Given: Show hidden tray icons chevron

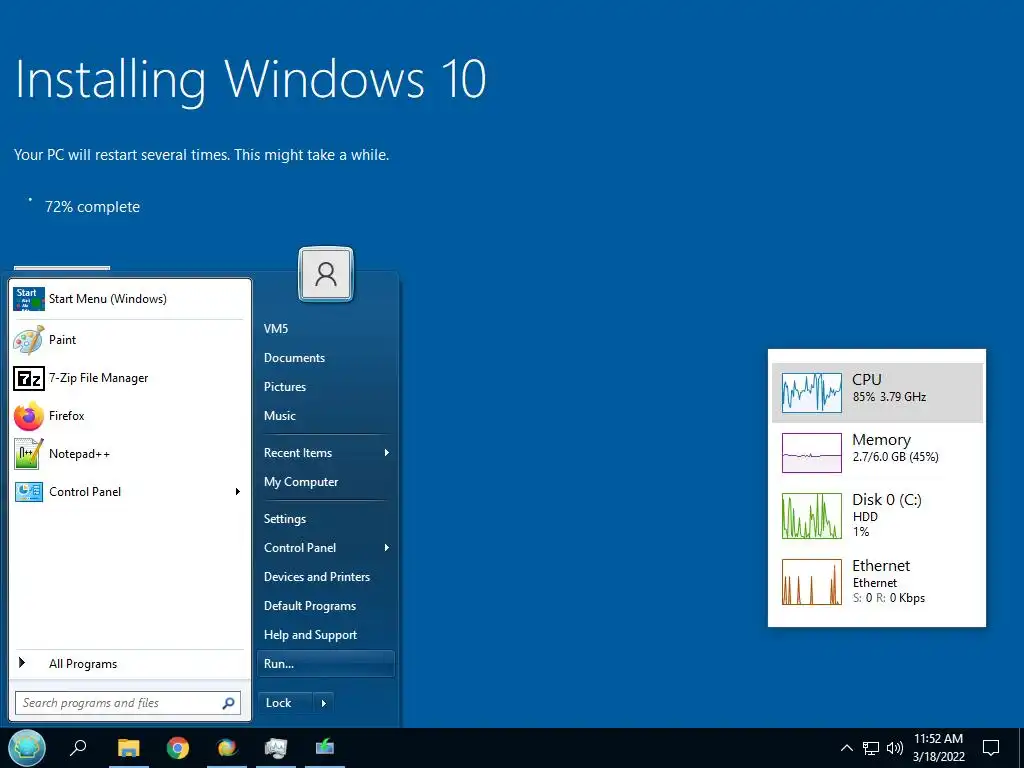Looking at the screenshot, I should click(846, 748).
